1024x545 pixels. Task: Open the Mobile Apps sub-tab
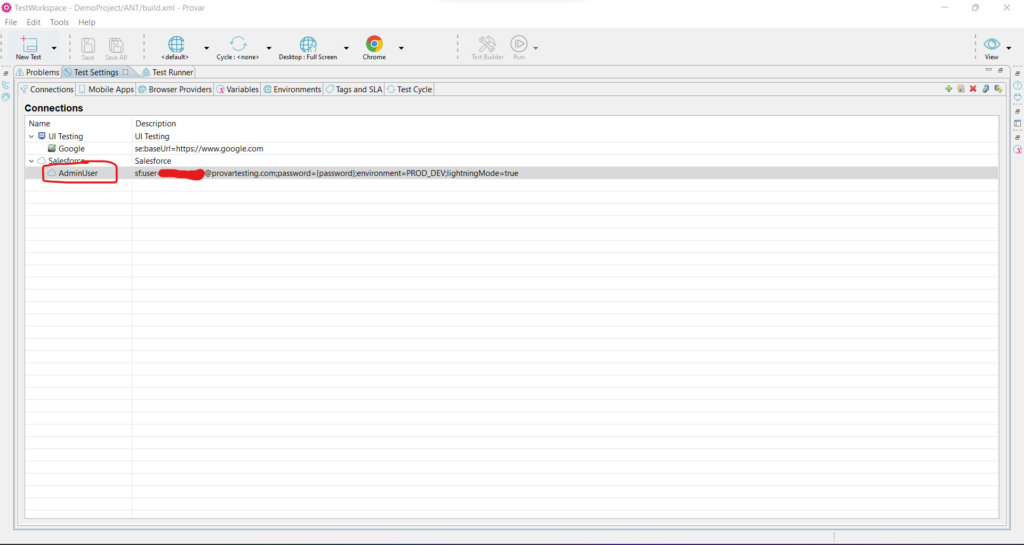point(106,89)
